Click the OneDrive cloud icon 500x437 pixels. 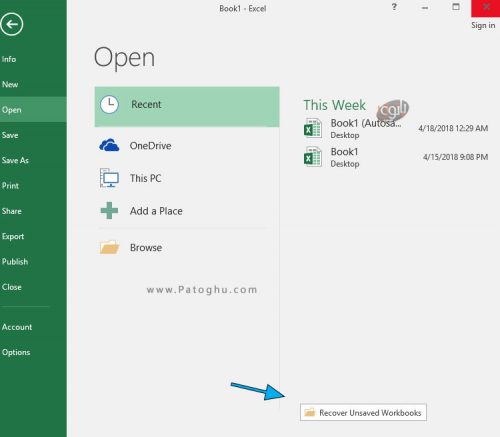click(109, 145)
